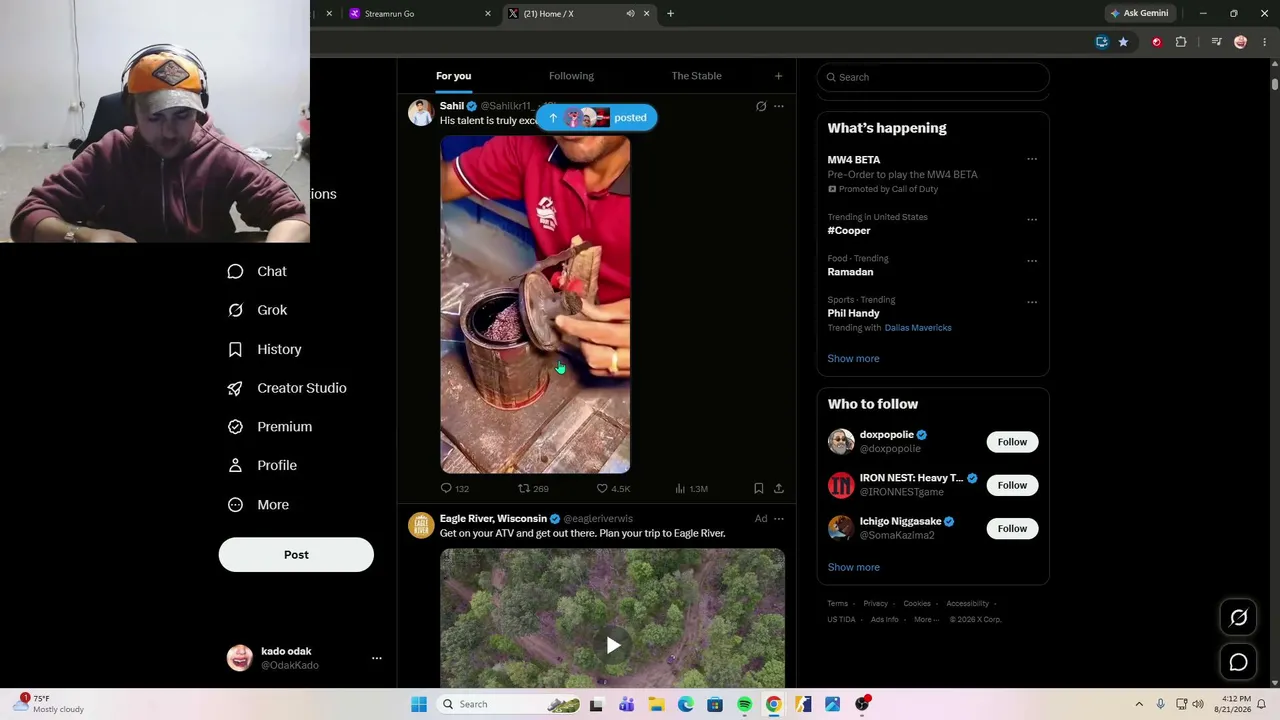This screenshot has width=1280, height=720.
Task: View analytics for Sahil's post
Action: [680, 488]
